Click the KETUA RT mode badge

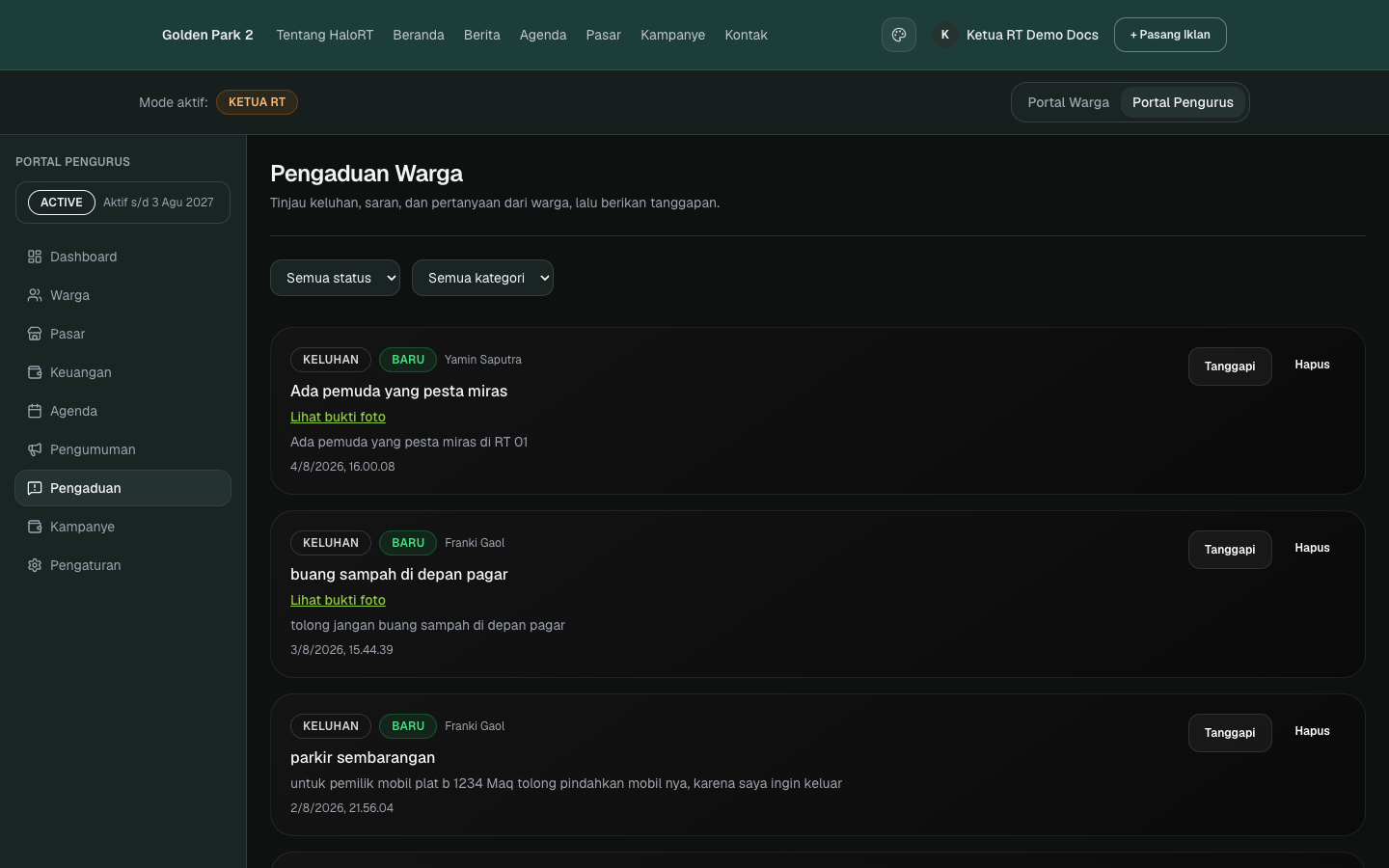(x=257, y=102)
